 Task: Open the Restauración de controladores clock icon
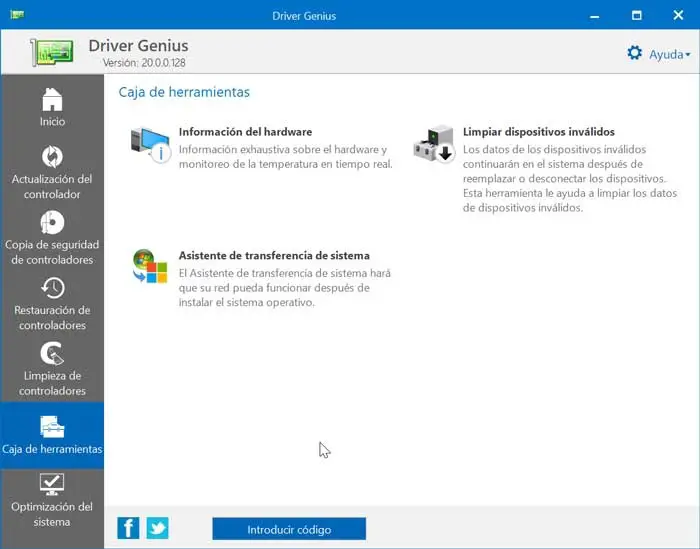[53, 288]
